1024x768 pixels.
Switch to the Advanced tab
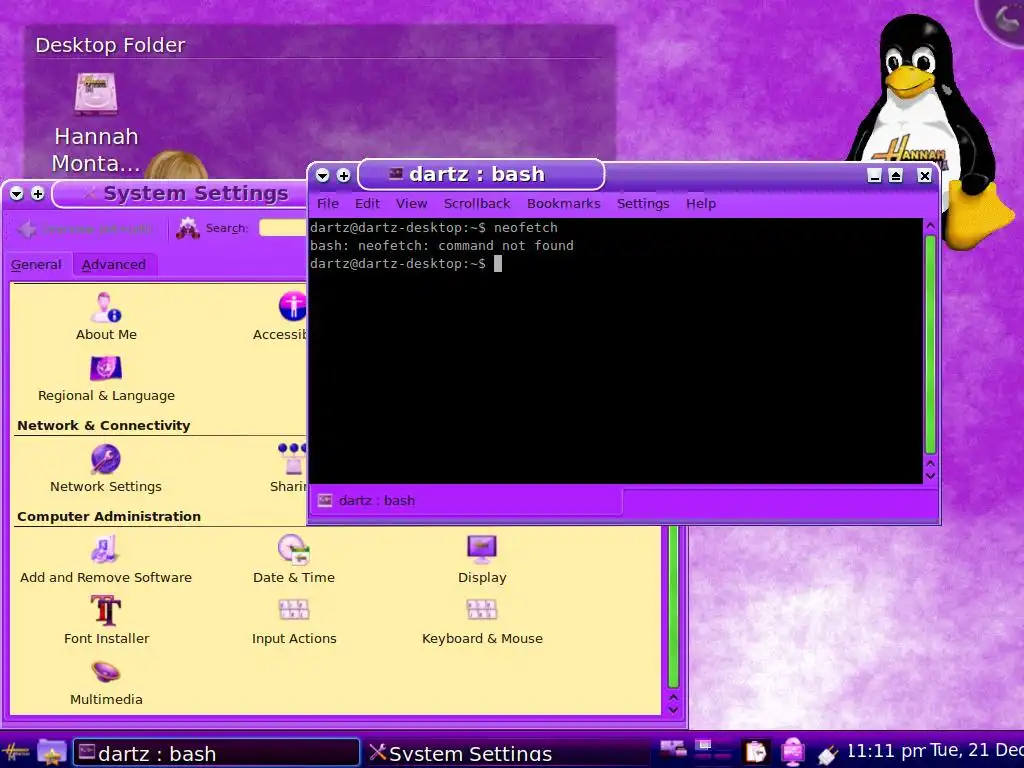[x=114, y=264]
